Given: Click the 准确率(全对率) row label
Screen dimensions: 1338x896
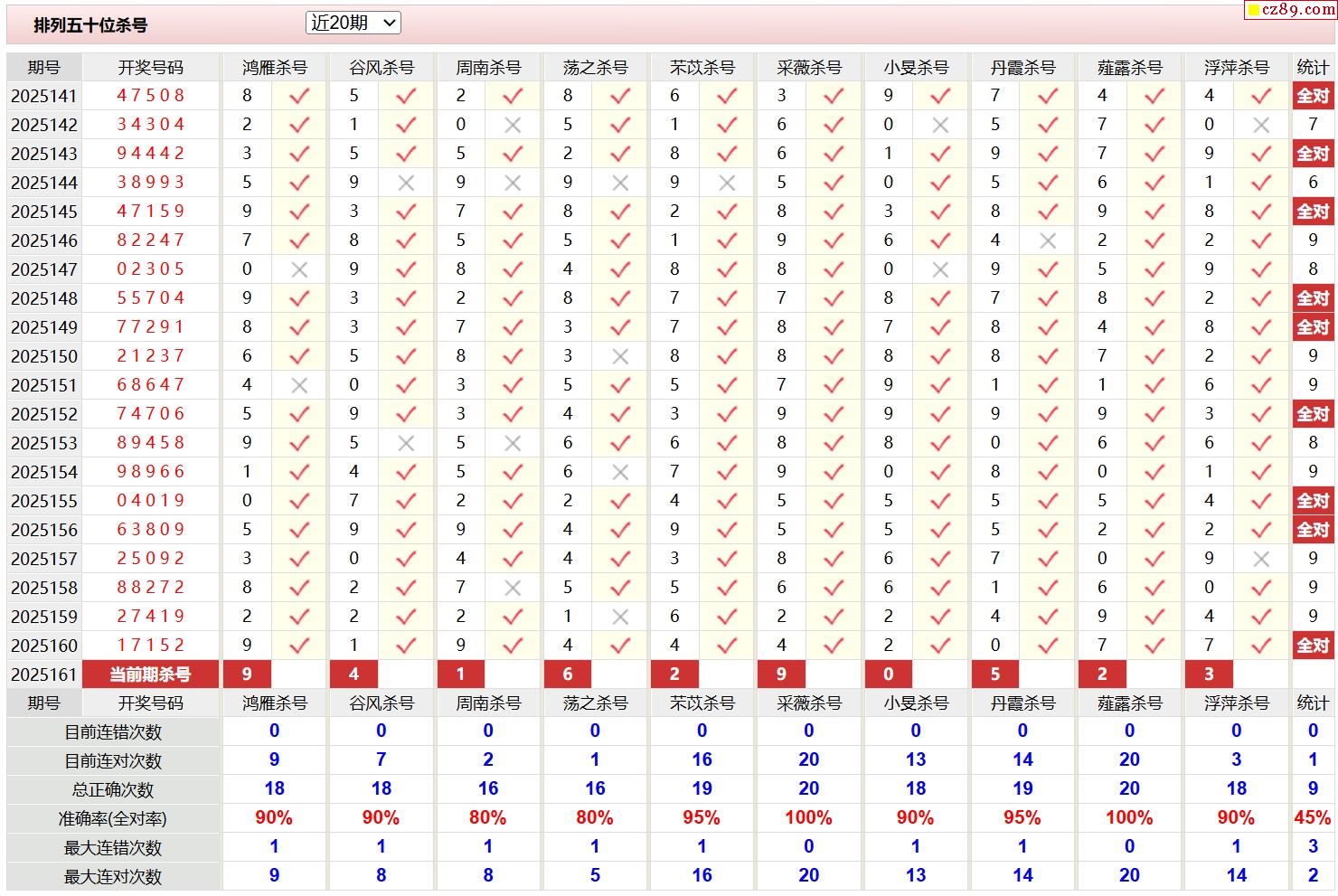Looking at the screenshot, I should [113, 819].
